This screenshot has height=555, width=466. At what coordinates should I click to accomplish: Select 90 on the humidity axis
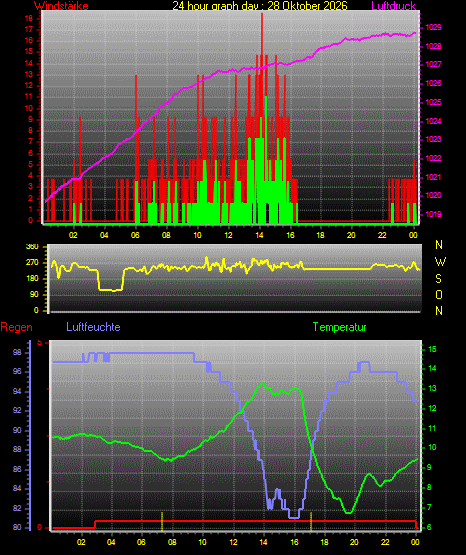pos(17,430)
